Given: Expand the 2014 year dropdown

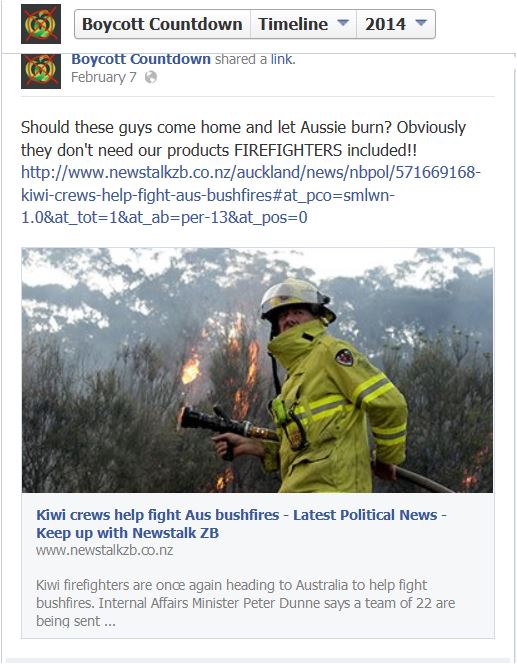Looking at the screenshot, I should point(421,23).
